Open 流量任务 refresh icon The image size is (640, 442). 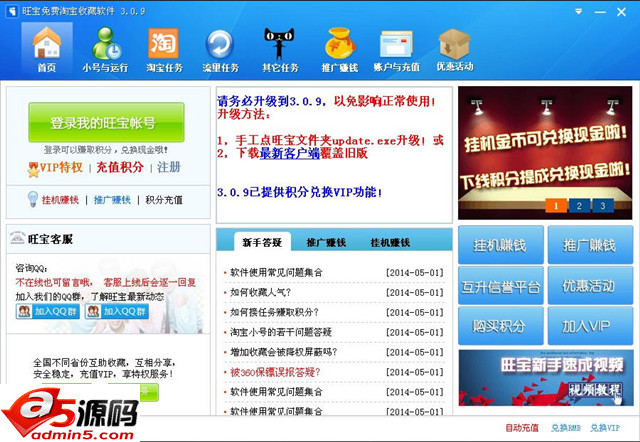(221, 50)
